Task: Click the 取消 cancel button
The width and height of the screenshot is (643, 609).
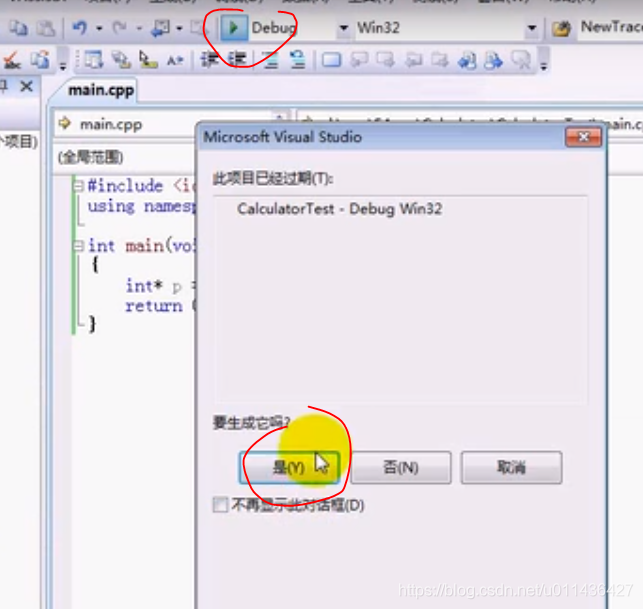Action: coord(511,467)
